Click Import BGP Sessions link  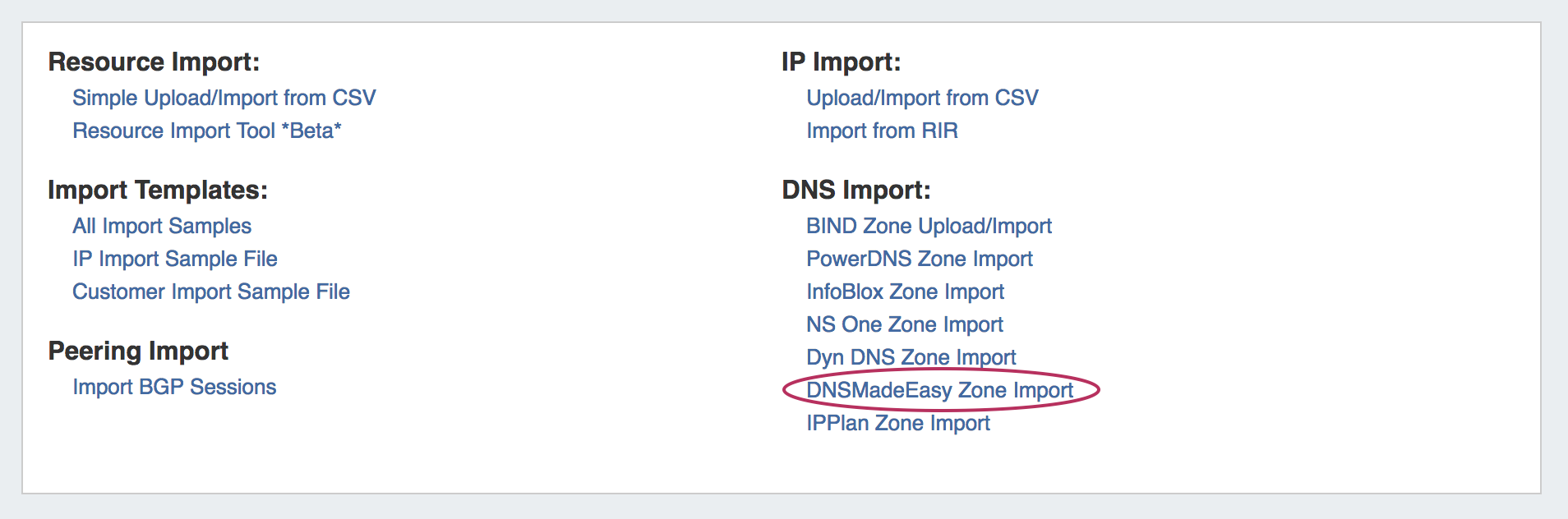[174, 387]
